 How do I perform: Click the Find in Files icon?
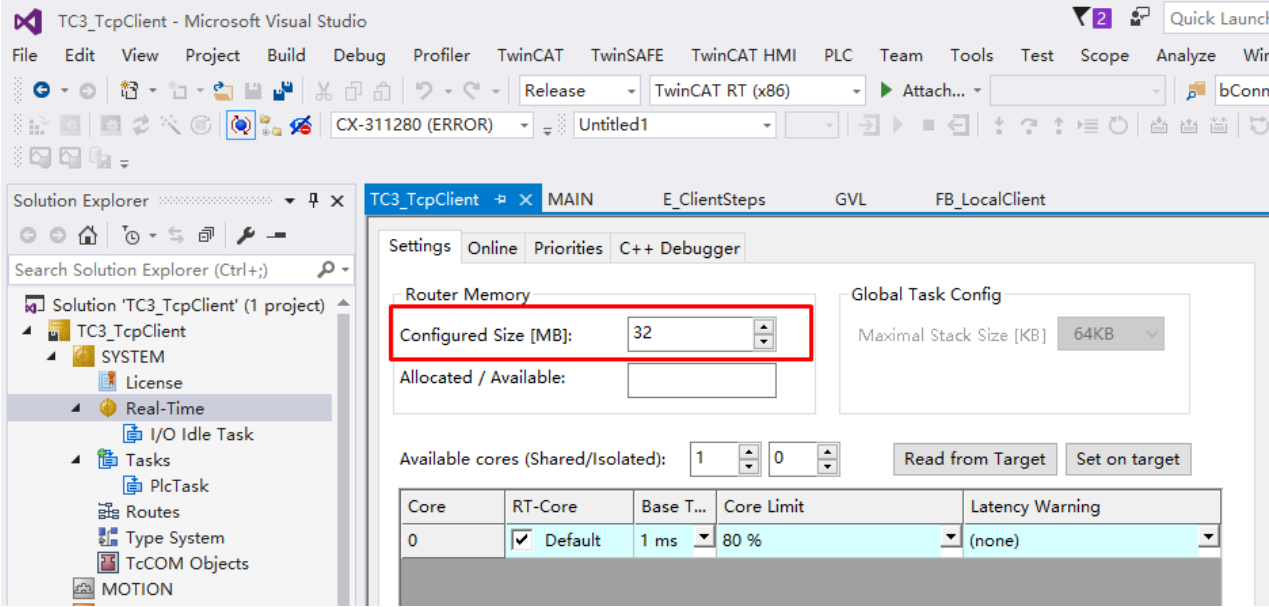coord(1195,91)
